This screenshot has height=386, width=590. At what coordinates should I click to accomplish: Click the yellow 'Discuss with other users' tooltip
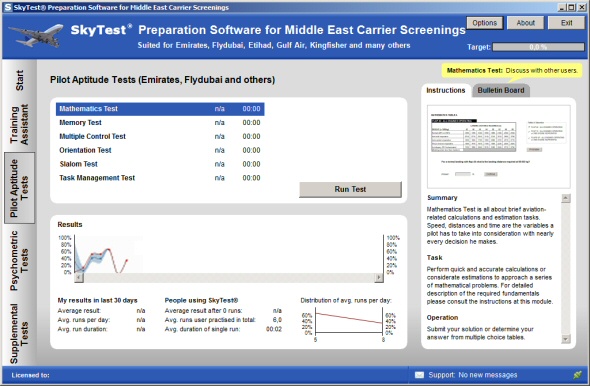coord(512,70)
